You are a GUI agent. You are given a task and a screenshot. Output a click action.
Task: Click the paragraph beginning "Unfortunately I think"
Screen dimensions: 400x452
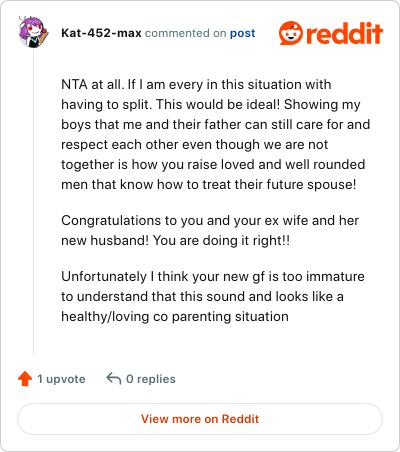213,296
